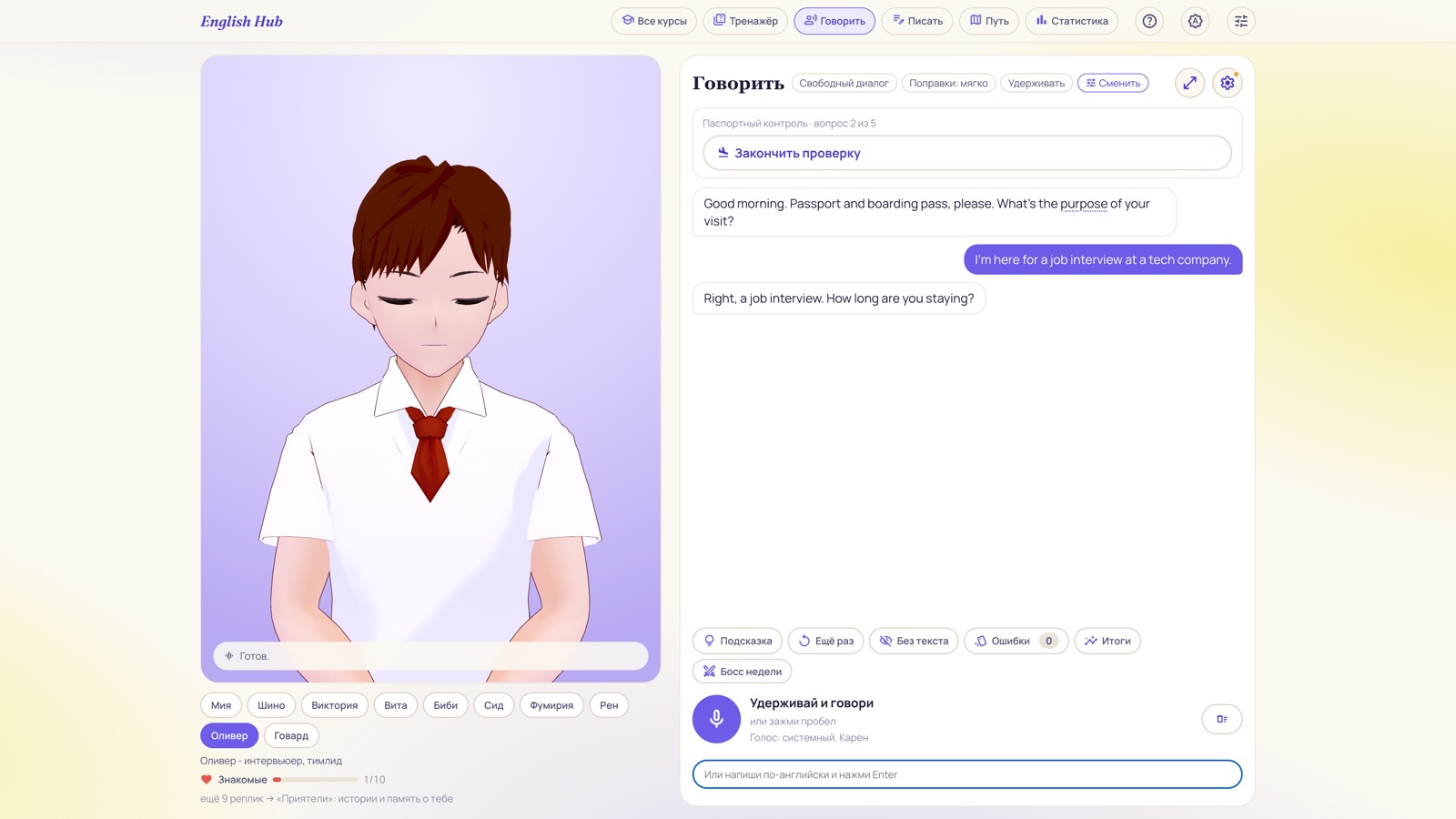Select the Говорить tab
This screenshot has width=1456, height=819.
tap(834, 21)
